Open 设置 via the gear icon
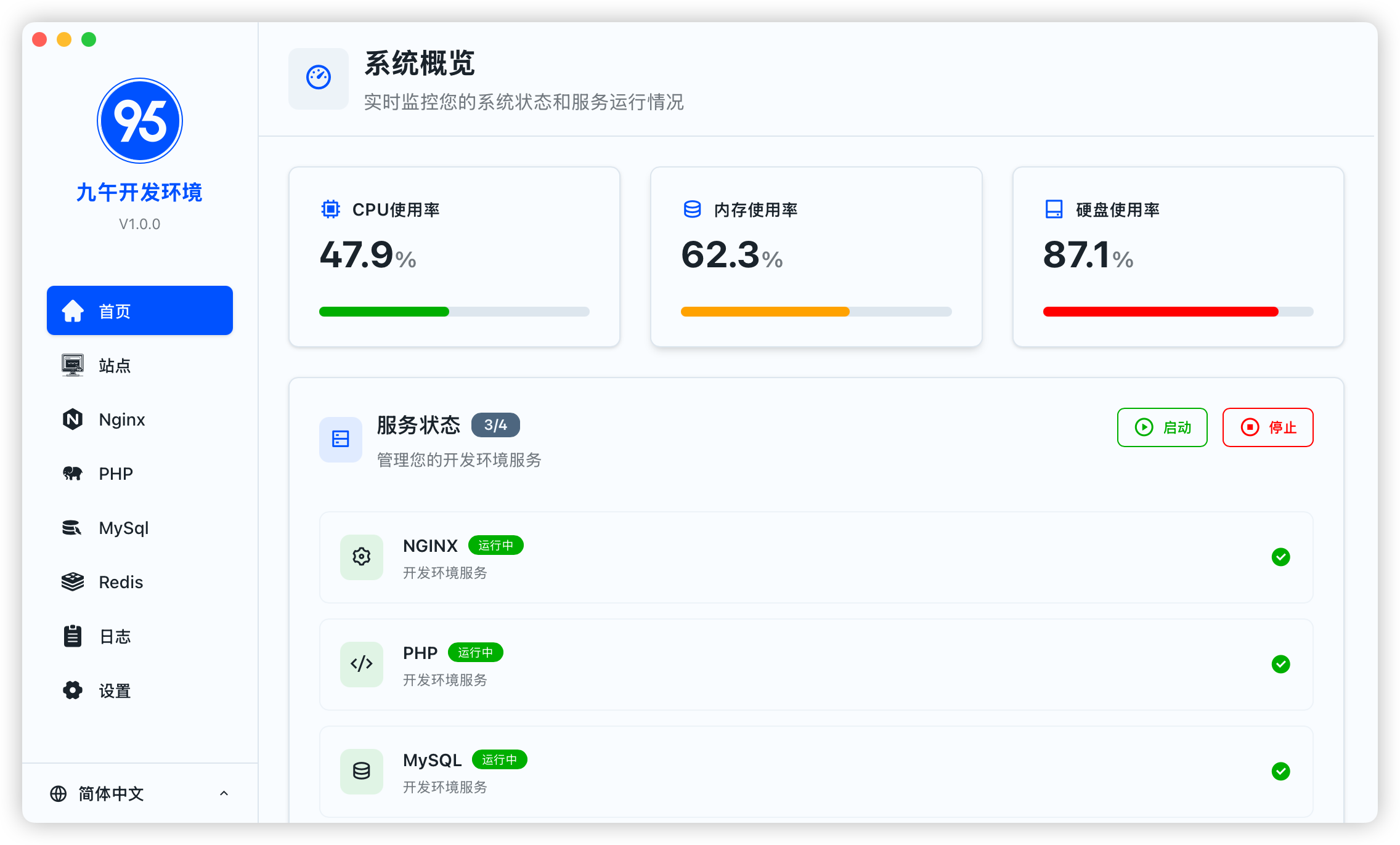 pyautogui.click(x=72, y=690)
